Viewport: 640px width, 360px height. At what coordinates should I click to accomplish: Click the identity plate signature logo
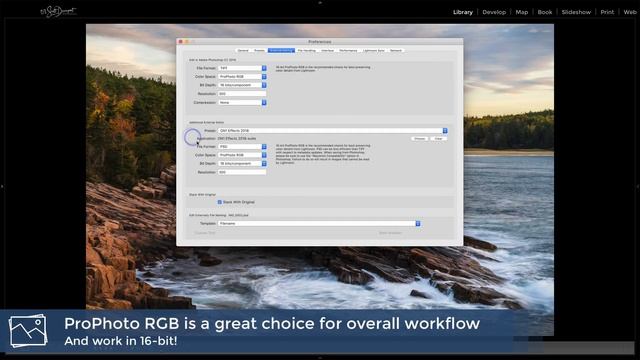[58, 12]
